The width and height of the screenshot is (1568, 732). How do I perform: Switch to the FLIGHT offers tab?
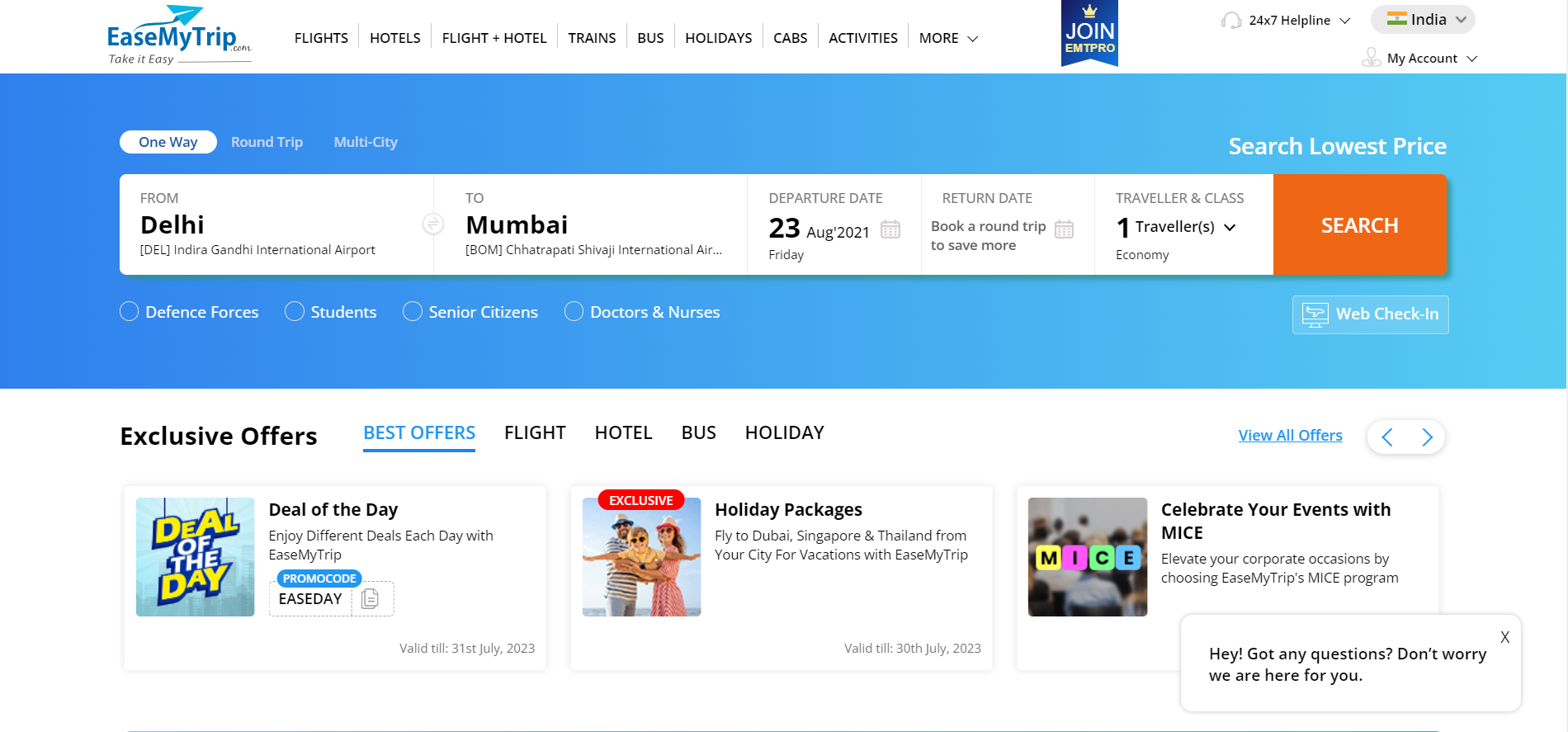tap(535, 433)
